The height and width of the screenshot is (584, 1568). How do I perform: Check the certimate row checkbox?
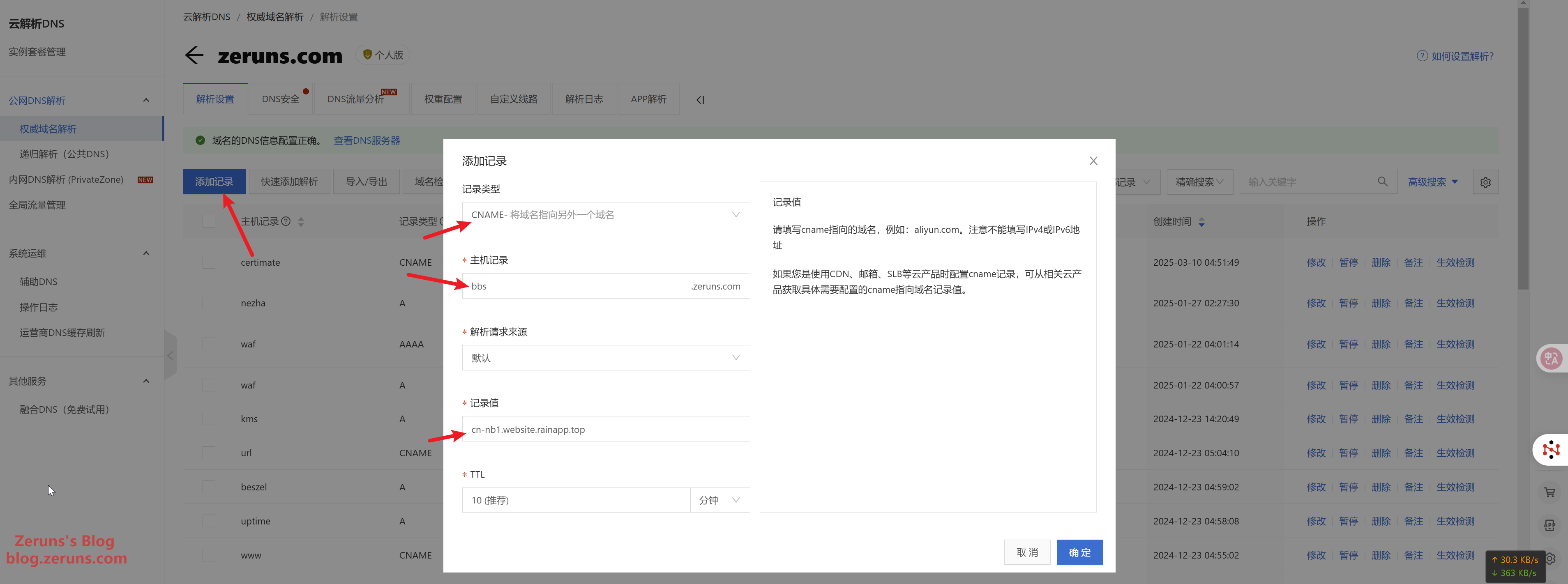click(x=209, y=262)
